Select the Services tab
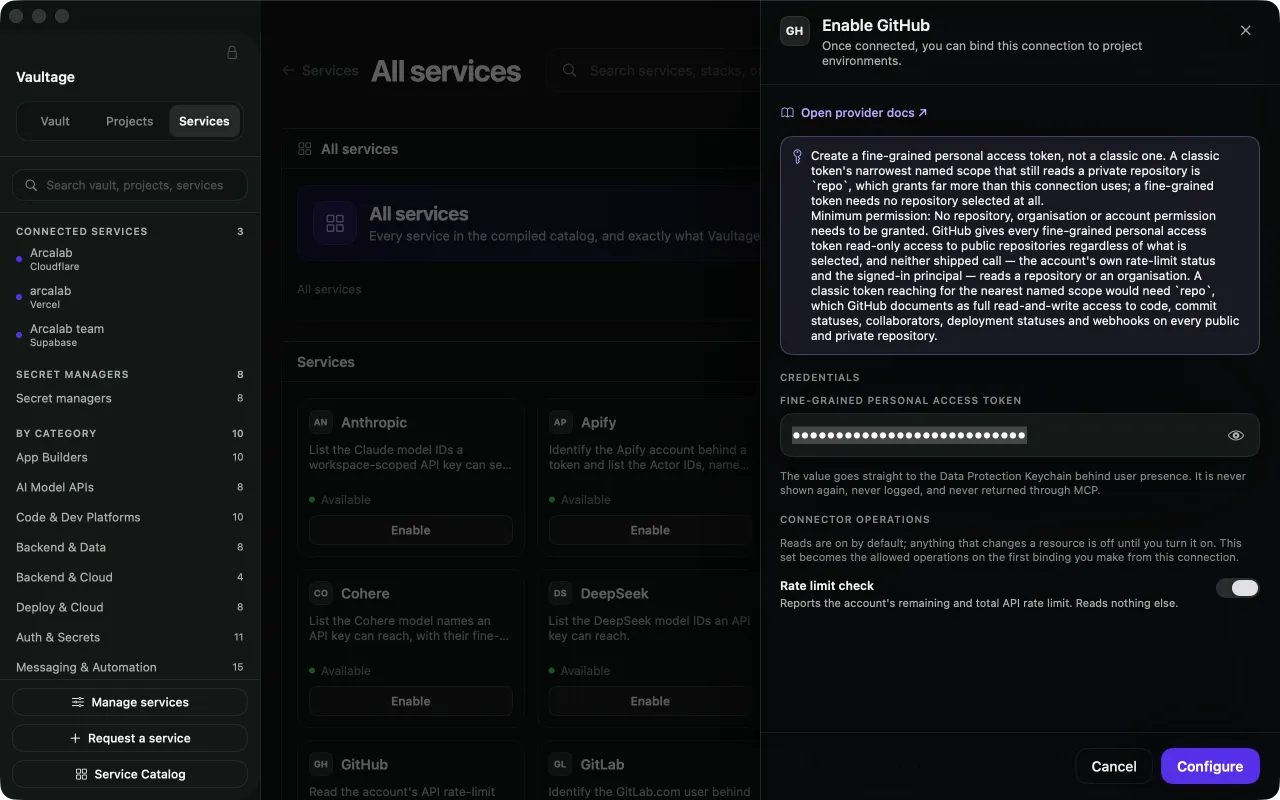1280x800 pixels. tap(204, 121)
